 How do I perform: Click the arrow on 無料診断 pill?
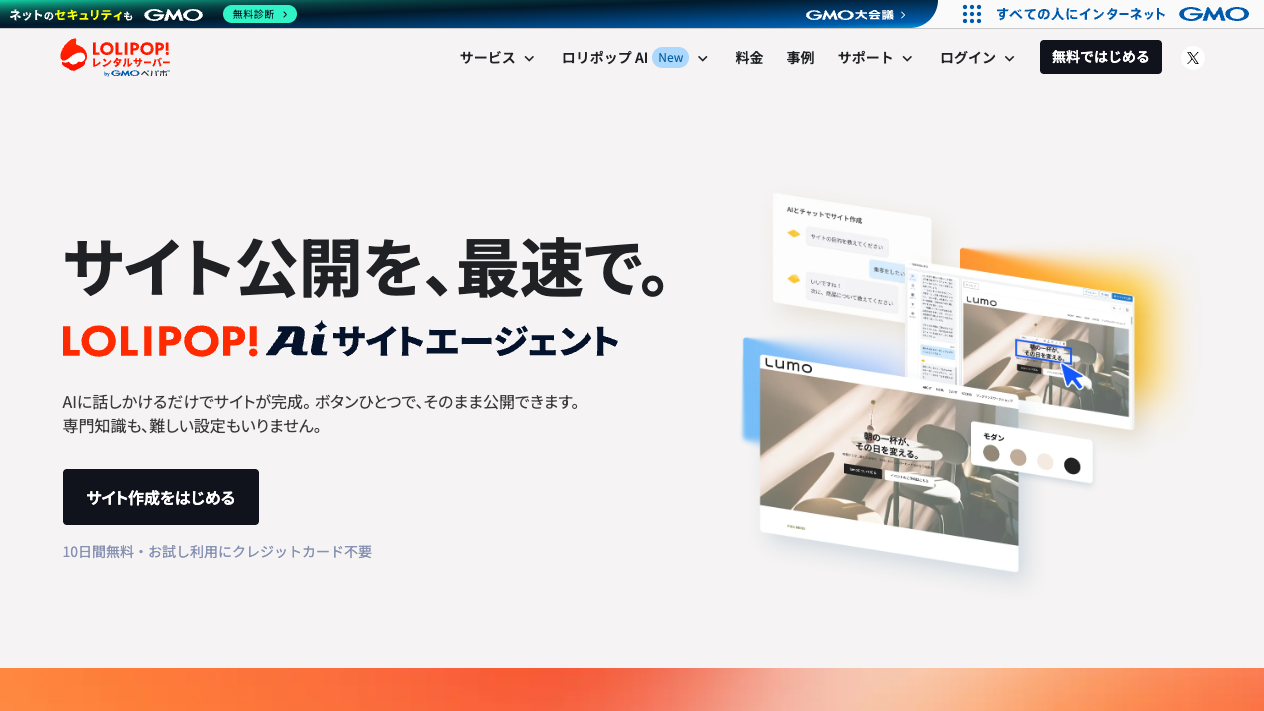(285, 14)
